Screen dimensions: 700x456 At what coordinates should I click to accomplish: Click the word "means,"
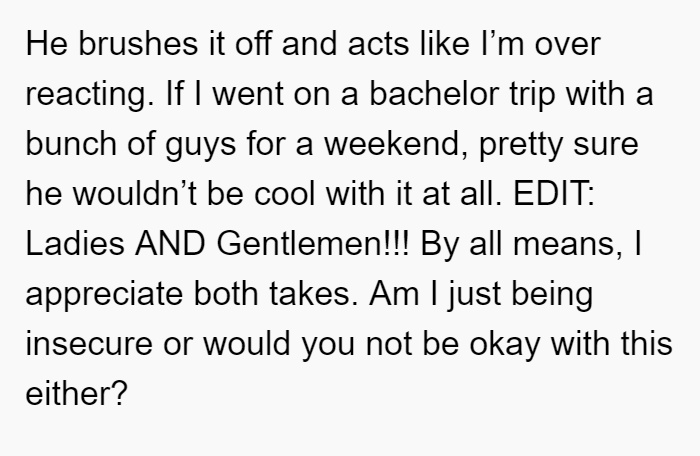click(x=567, y=245)
